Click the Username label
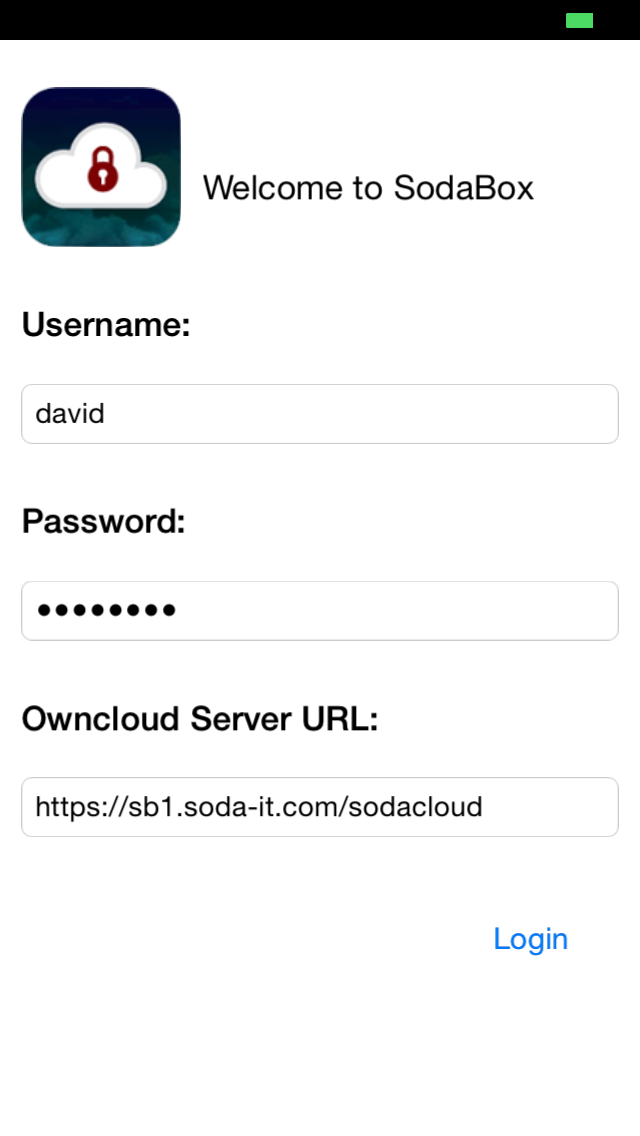The height and width of the screenshot is (1136, 640). click(x=106, y=325)
